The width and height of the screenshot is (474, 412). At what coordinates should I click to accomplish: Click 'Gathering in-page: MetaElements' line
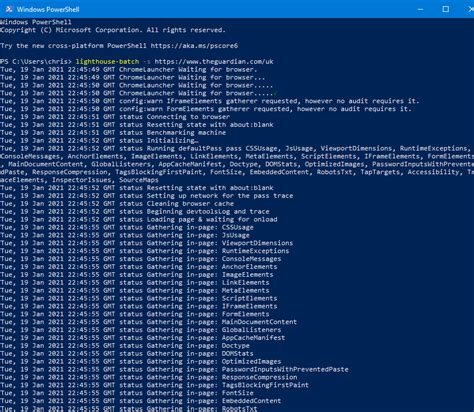point(135,291)
